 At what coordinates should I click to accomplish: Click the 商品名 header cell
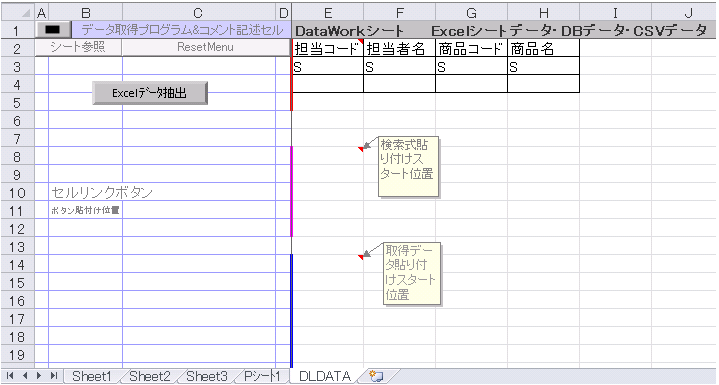543,48
